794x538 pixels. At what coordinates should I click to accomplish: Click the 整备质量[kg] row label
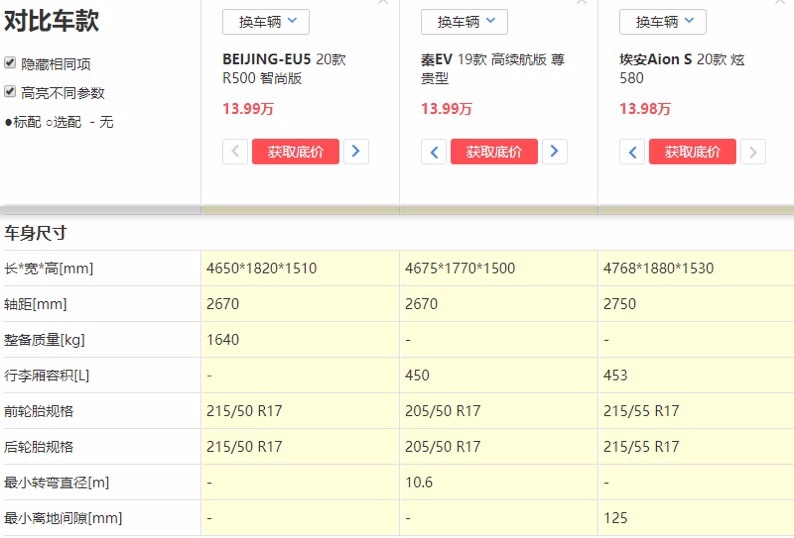click(x=45, y=339)
